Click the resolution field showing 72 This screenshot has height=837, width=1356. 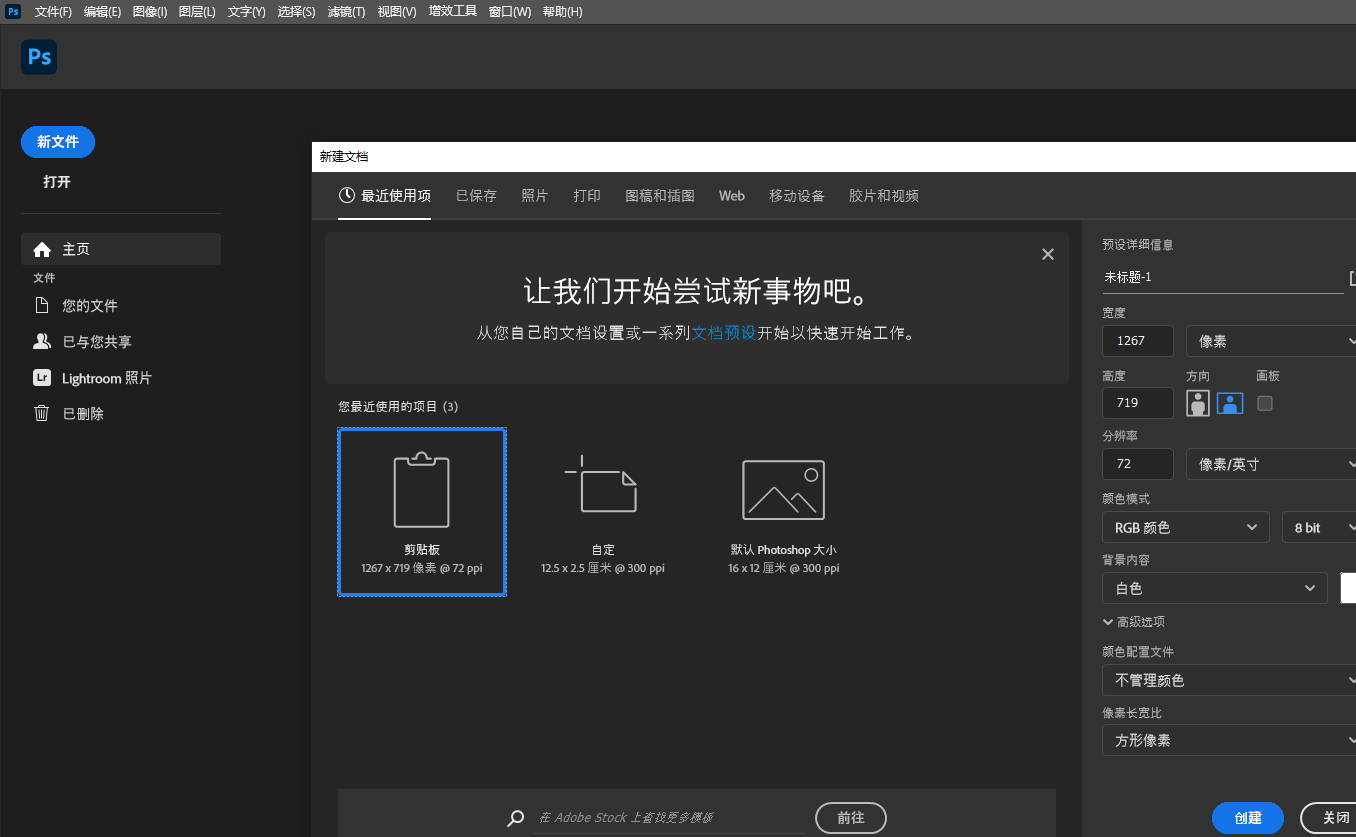tap(1138, 464)
